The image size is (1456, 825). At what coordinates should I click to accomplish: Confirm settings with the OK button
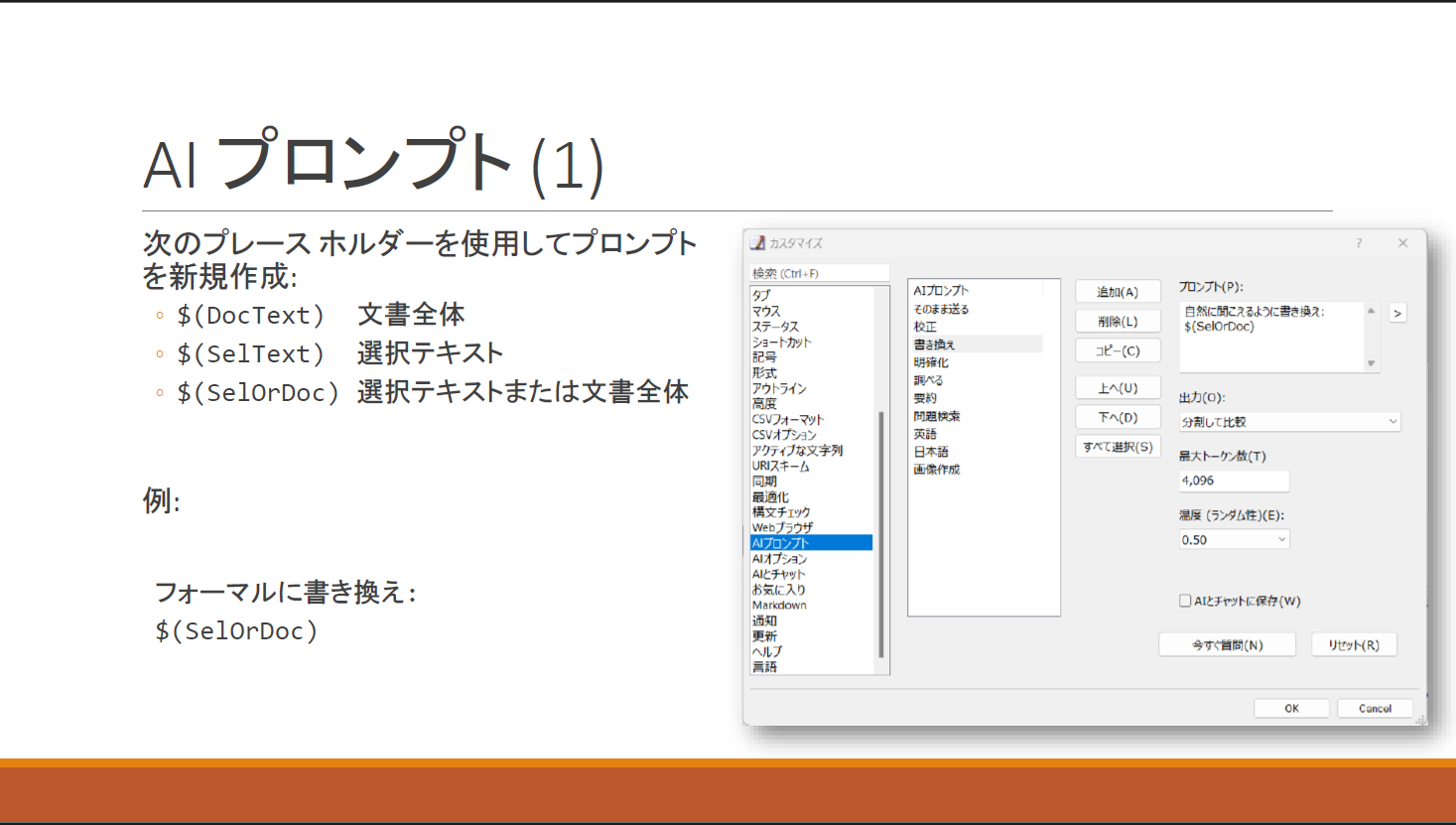1291,707
